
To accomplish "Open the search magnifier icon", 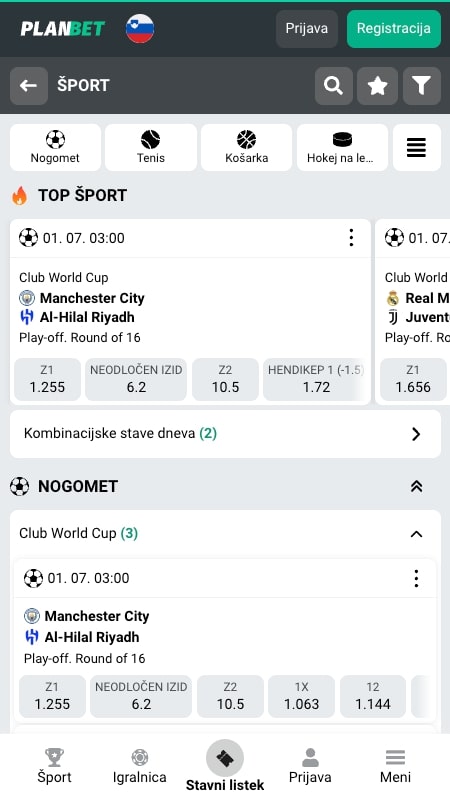I will (x=334, y=86).
